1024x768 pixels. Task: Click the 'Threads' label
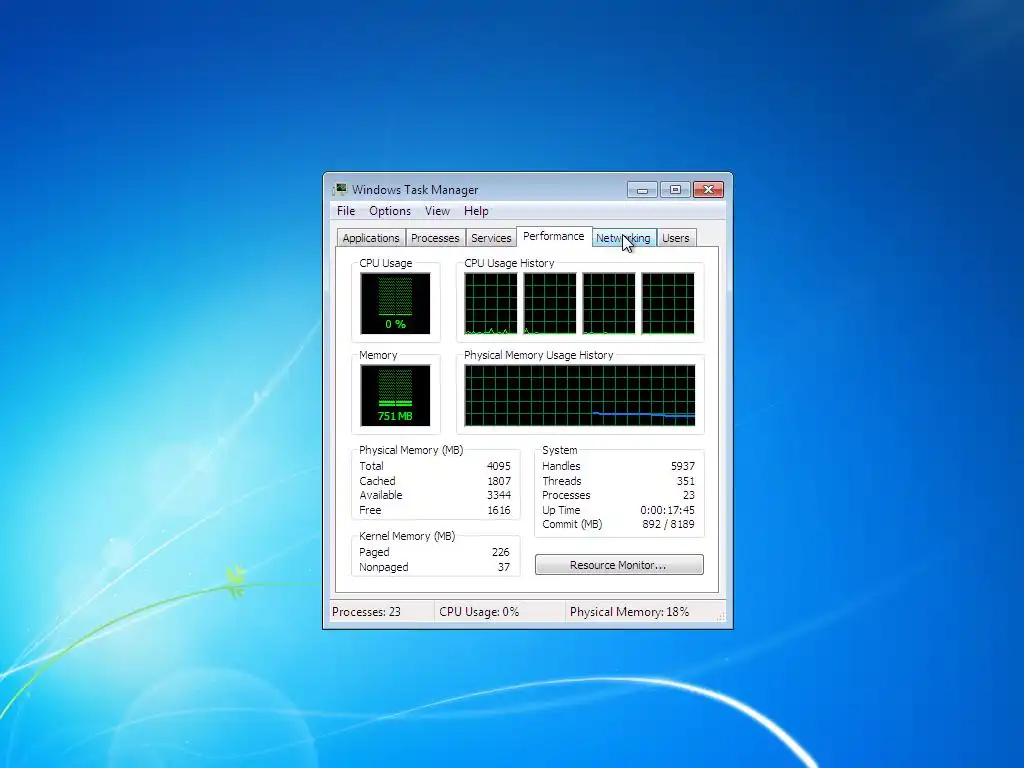(562, 481)
